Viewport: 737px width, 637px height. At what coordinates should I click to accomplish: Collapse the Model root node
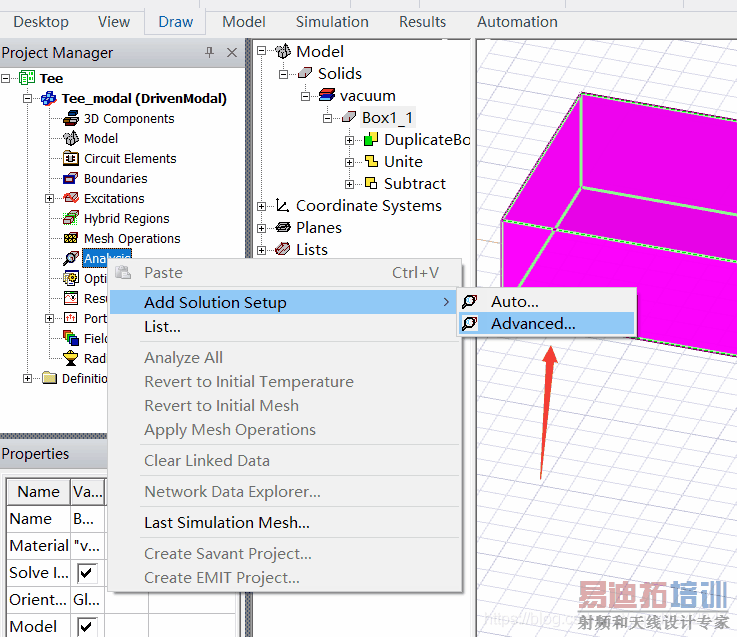261,51
